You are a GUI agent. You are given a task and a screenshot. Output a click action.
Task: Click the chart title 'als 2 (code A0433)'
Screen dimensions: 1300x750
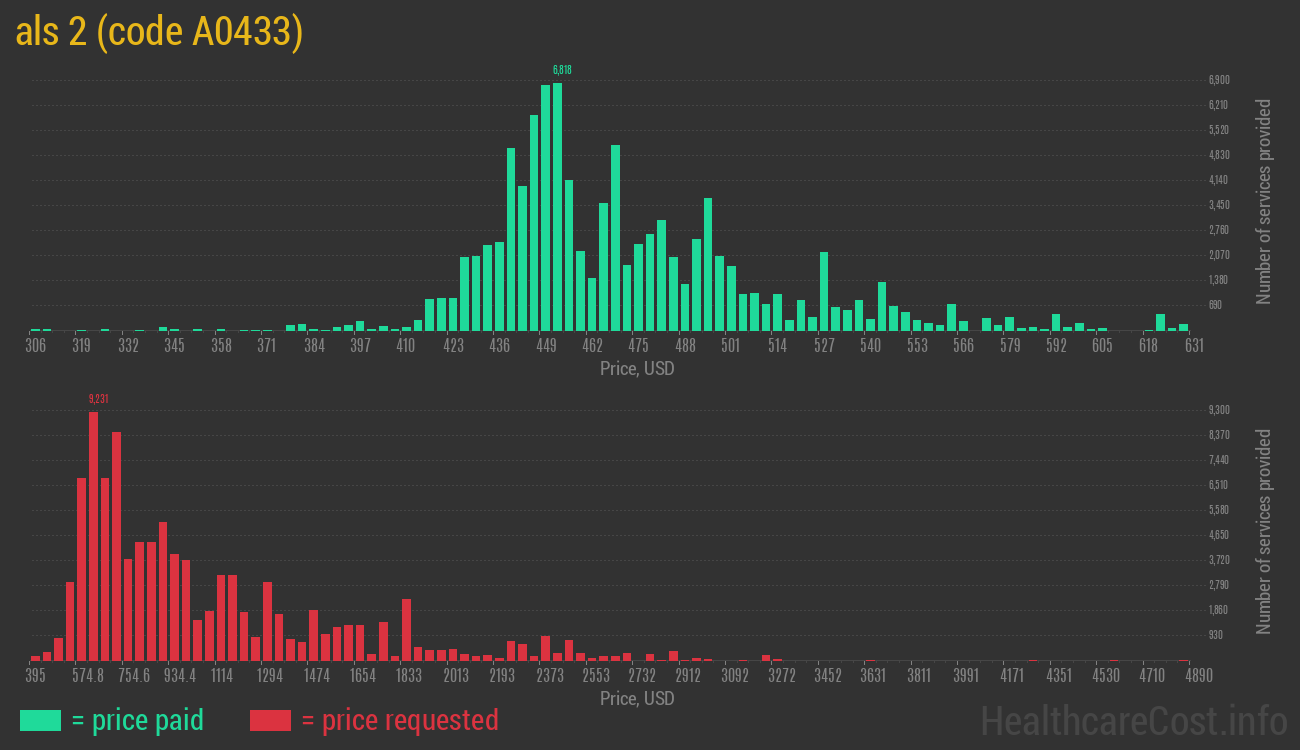coord(159,32)
